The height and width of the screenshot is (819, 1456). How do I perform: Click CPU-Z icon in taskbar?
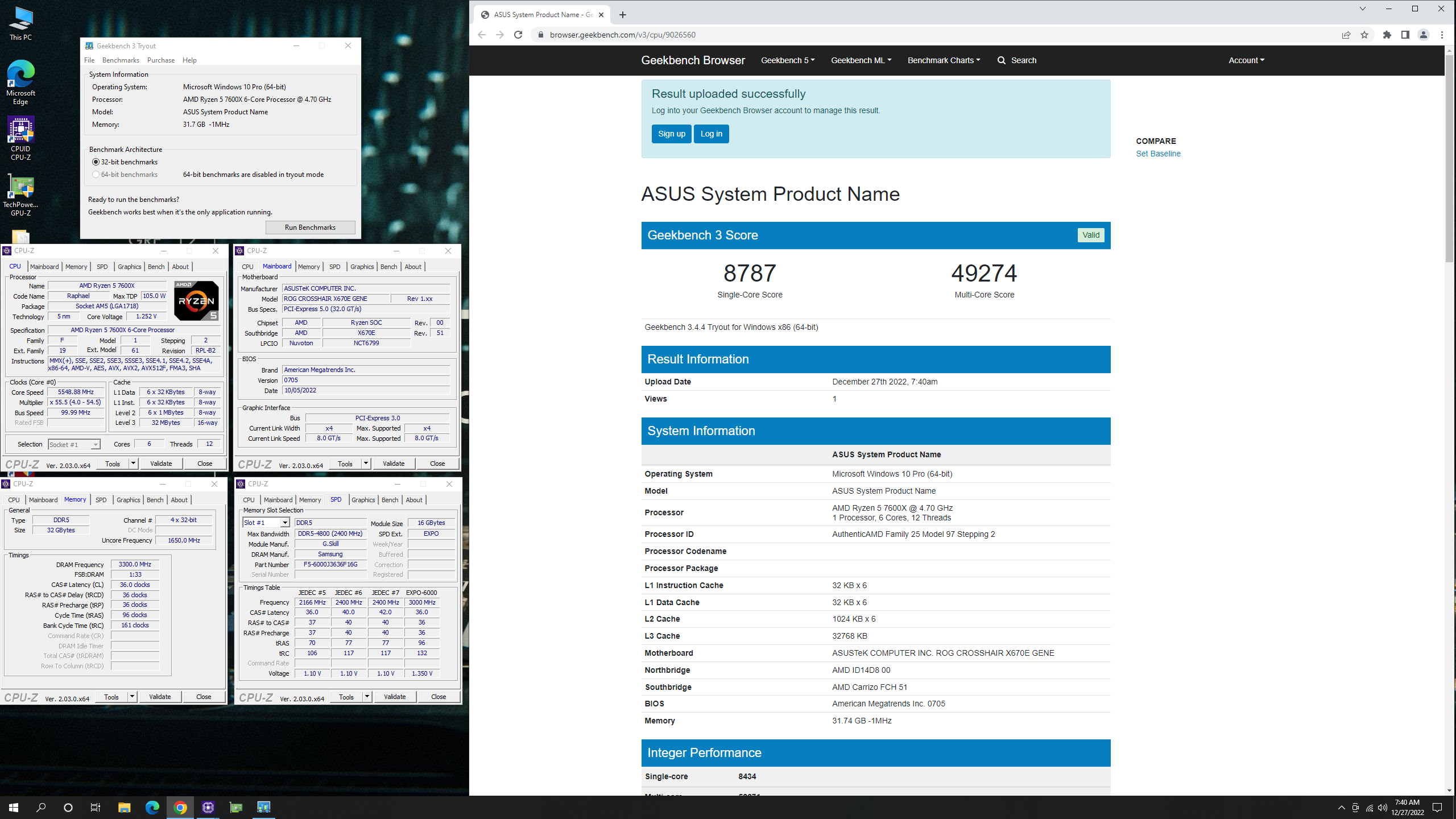[208, 808]
